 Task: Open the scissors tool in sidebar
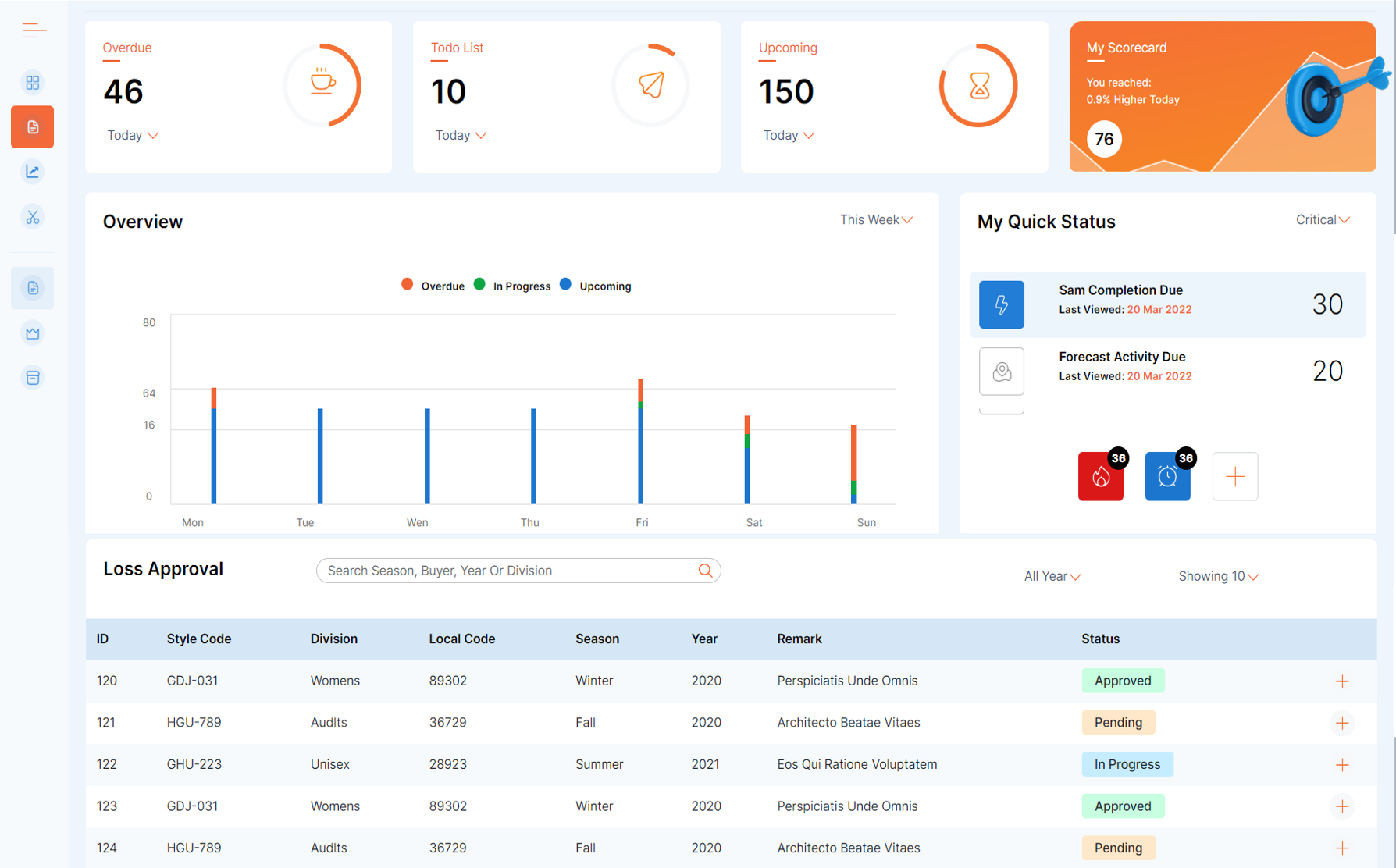tap(33, 217)
